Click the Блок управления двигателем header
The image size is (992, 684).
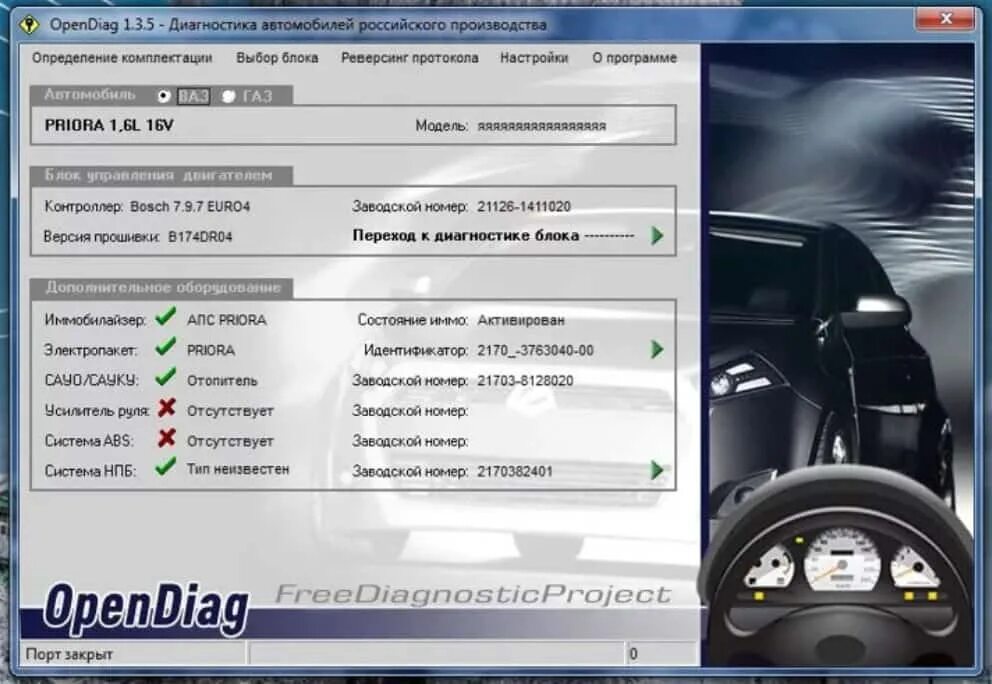click(159, 175)
